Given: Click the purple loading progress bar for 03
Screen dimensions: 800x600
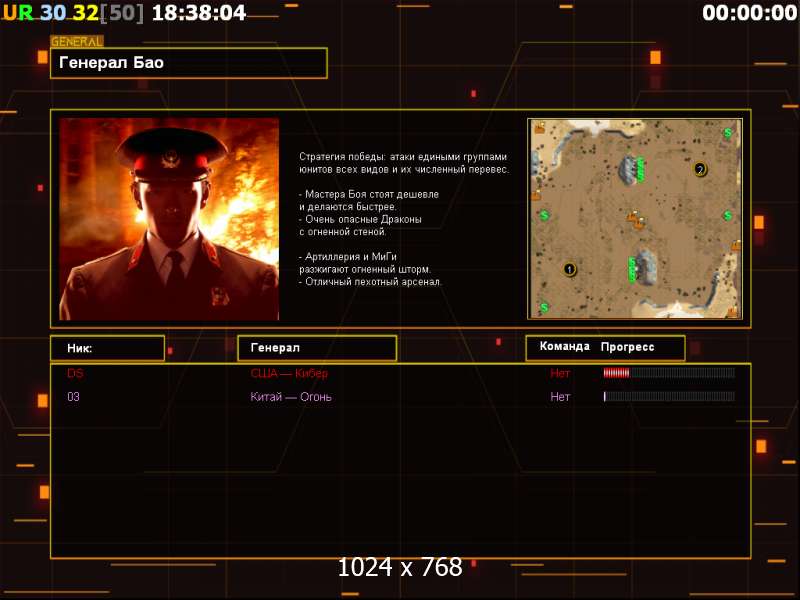Looking at the screenshot, I should pos(669,396).
